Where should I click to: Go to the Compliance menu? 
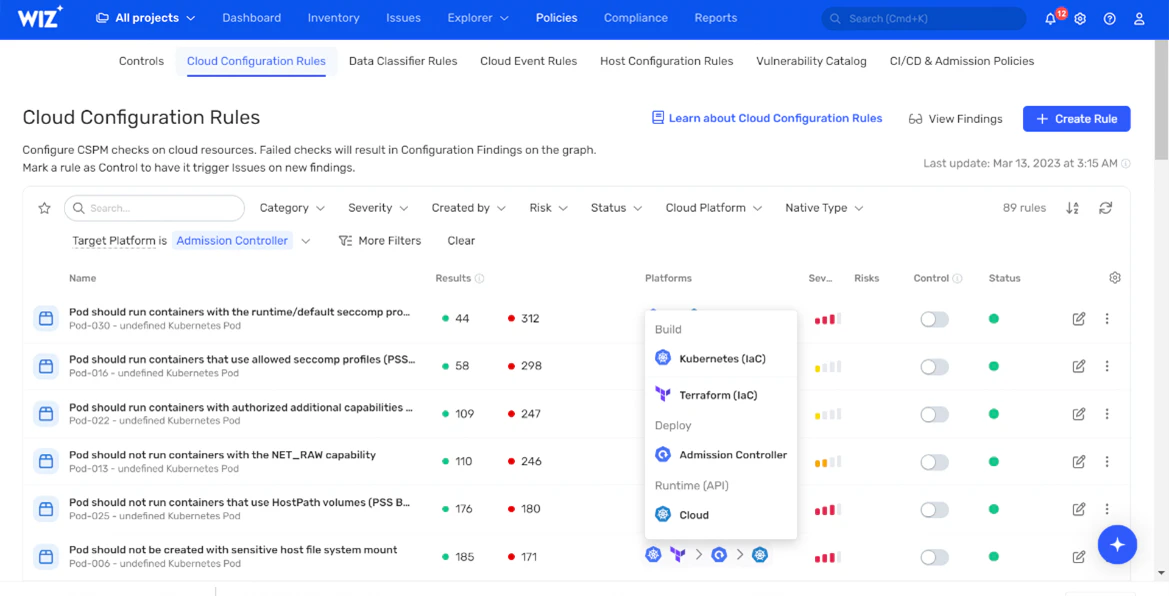click(x=635, y=18)
